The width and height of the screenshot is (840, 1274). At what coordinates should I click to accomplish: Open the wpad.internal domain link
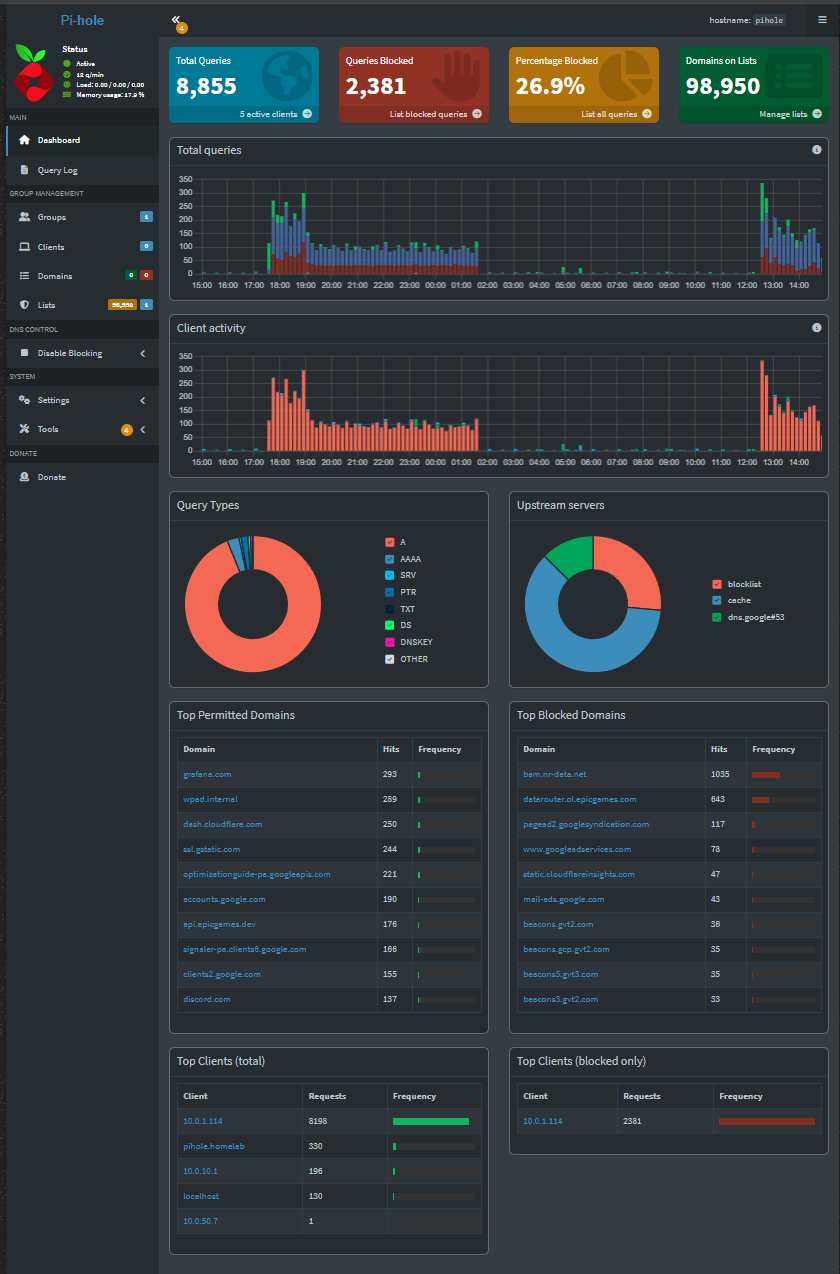point(210,799)
